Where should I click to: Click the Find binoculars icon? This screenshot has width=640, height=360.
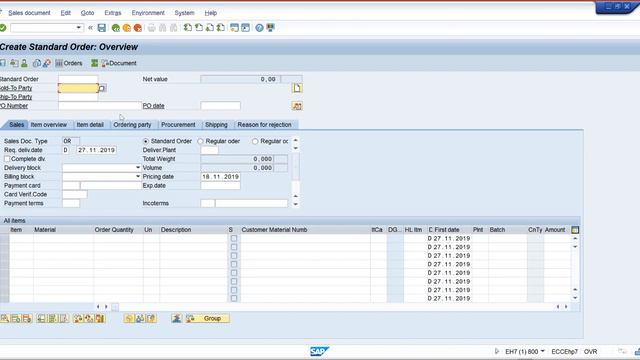162,28
